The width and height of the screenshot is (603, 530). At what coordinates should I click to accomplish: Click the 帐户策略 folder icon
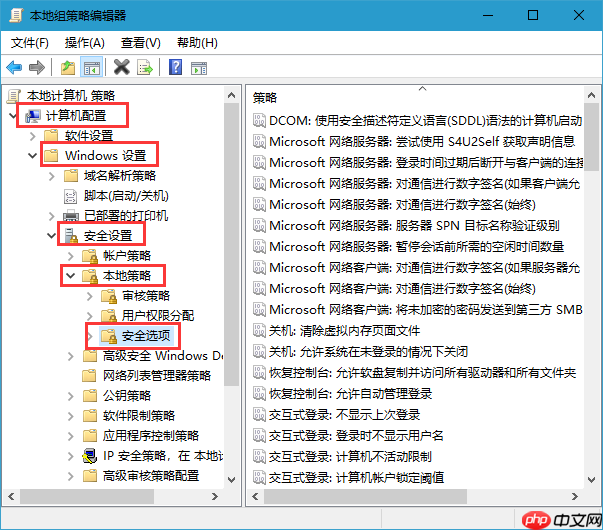(90, 256)
